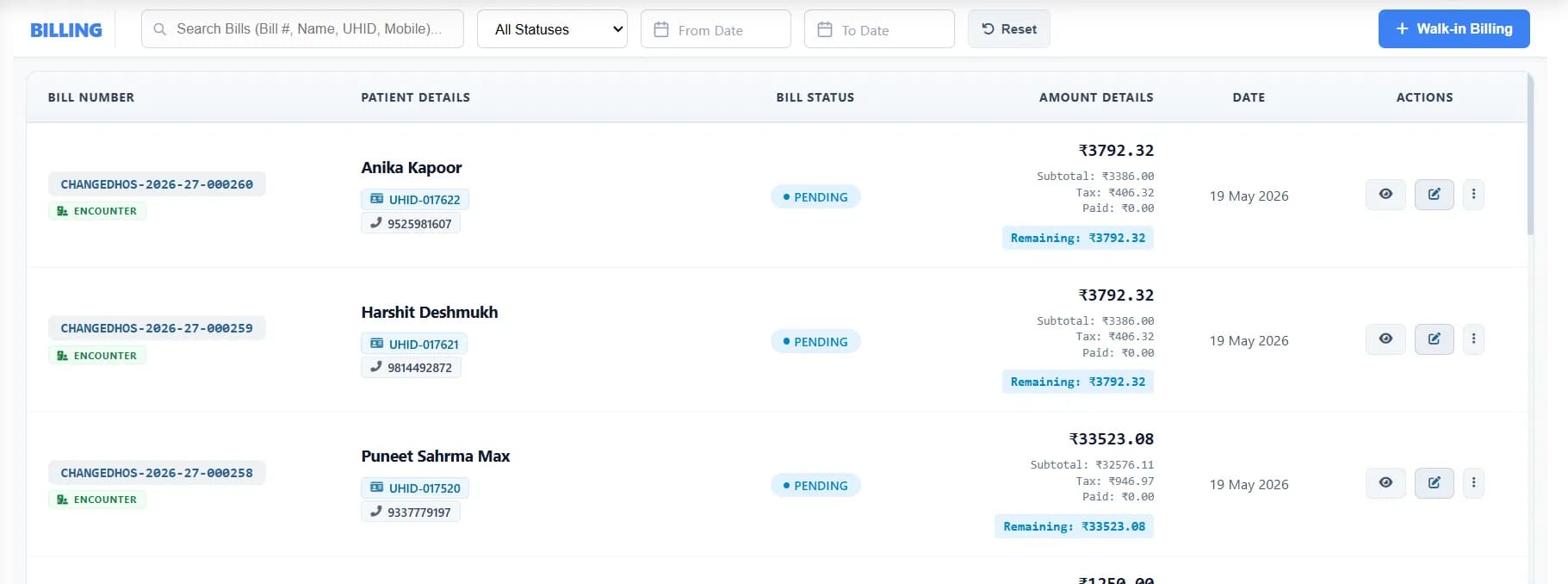Click DATE column header
The width and height of the screenshot is (1568, 584).
(1249, 97)
